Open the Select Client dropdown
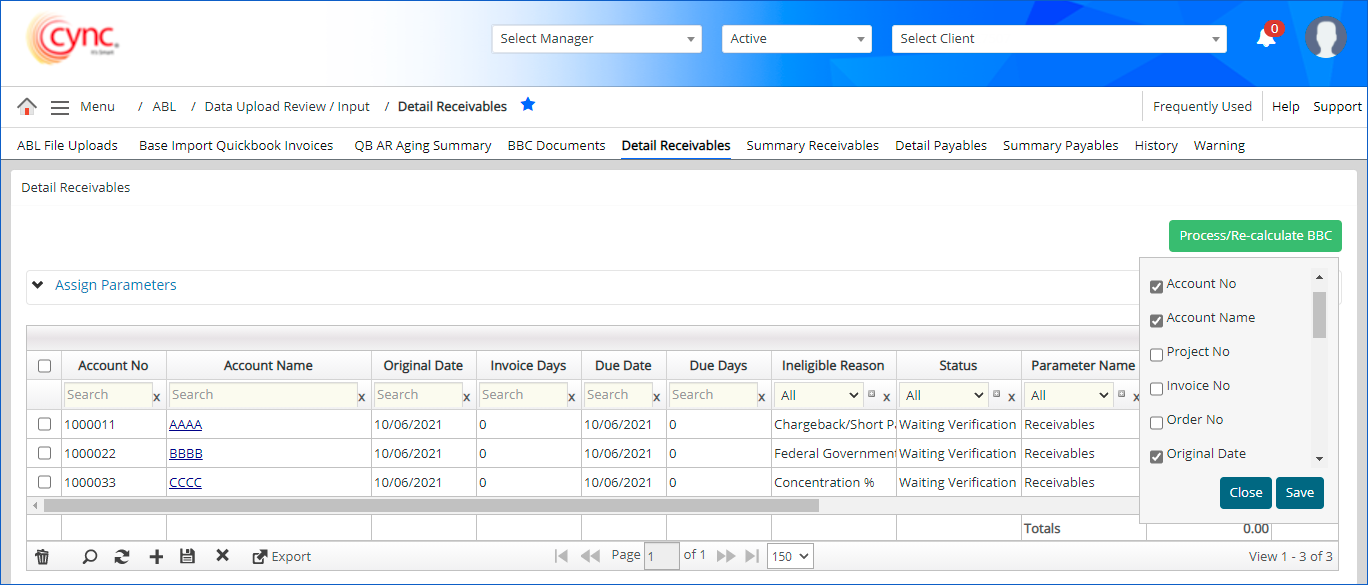Image resolution: width=1368 pixels, height=585 pixels. point(1059,39)
